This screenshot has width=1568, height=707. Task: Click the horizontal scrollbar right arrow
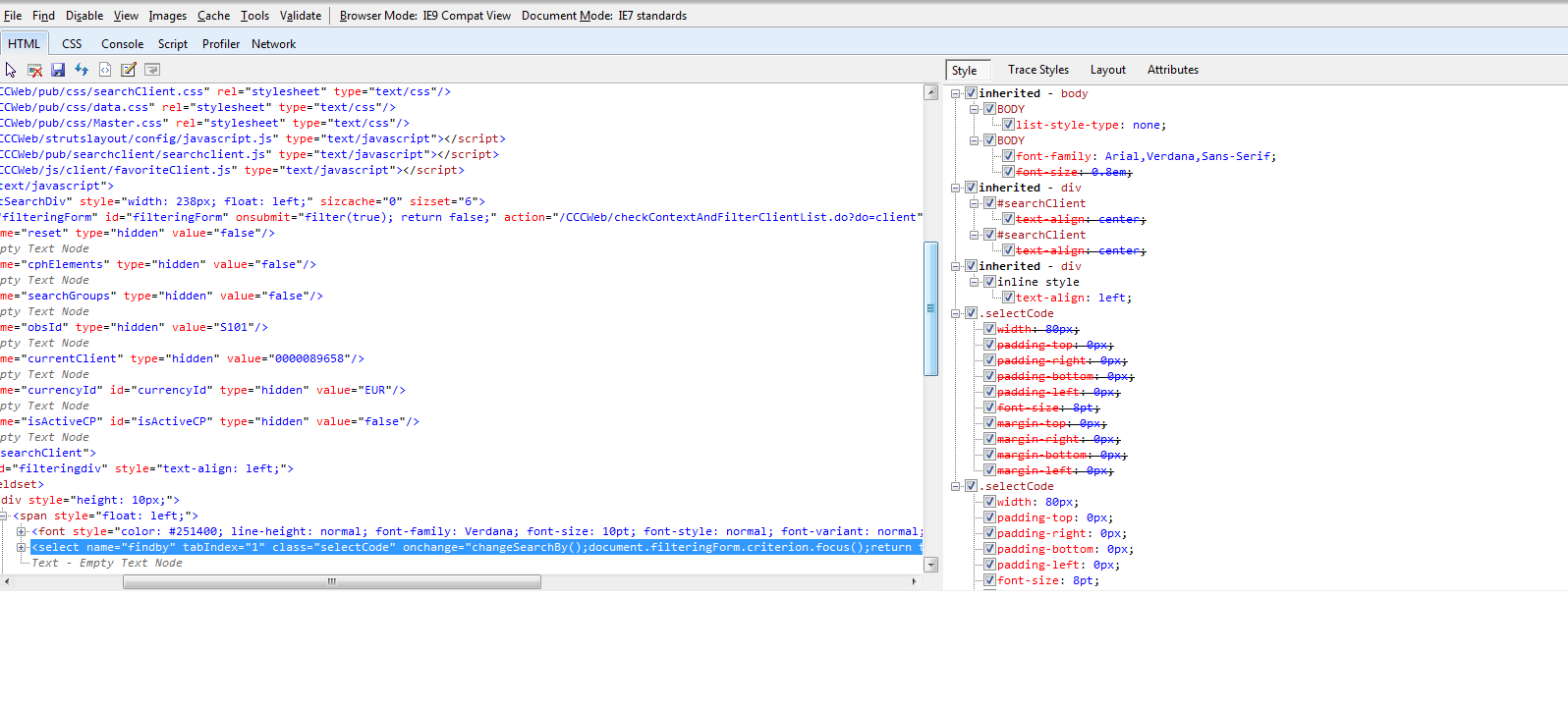[x=915, y=581]
